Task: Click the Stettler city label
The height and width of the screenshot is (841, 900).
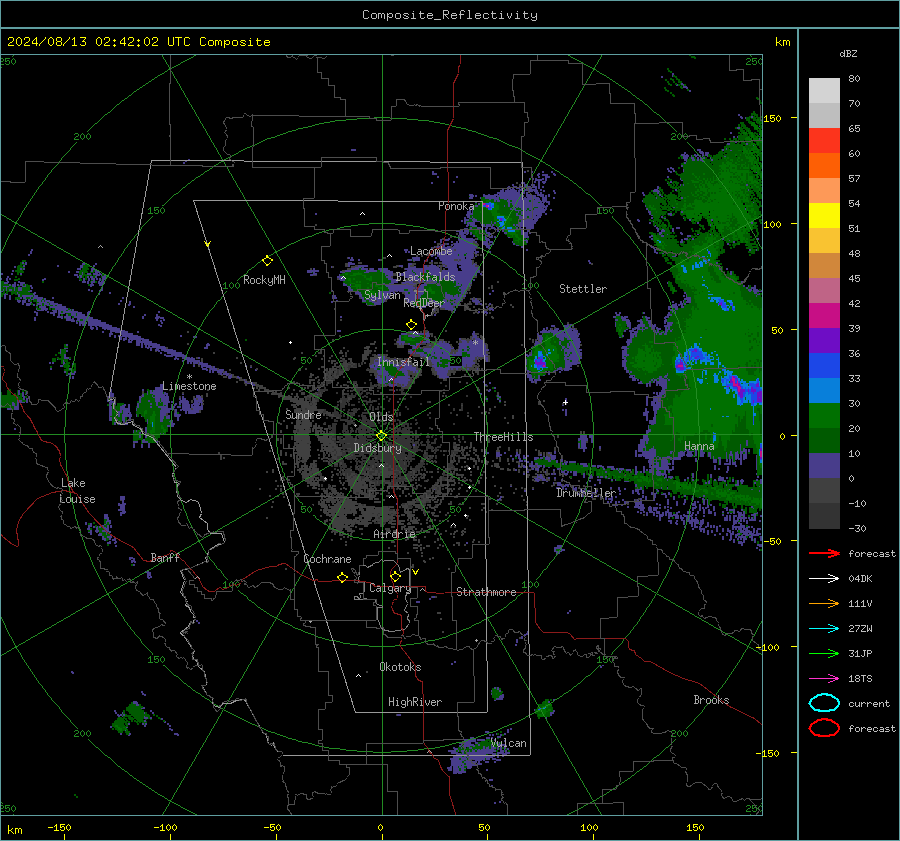Action: point(583,289)
